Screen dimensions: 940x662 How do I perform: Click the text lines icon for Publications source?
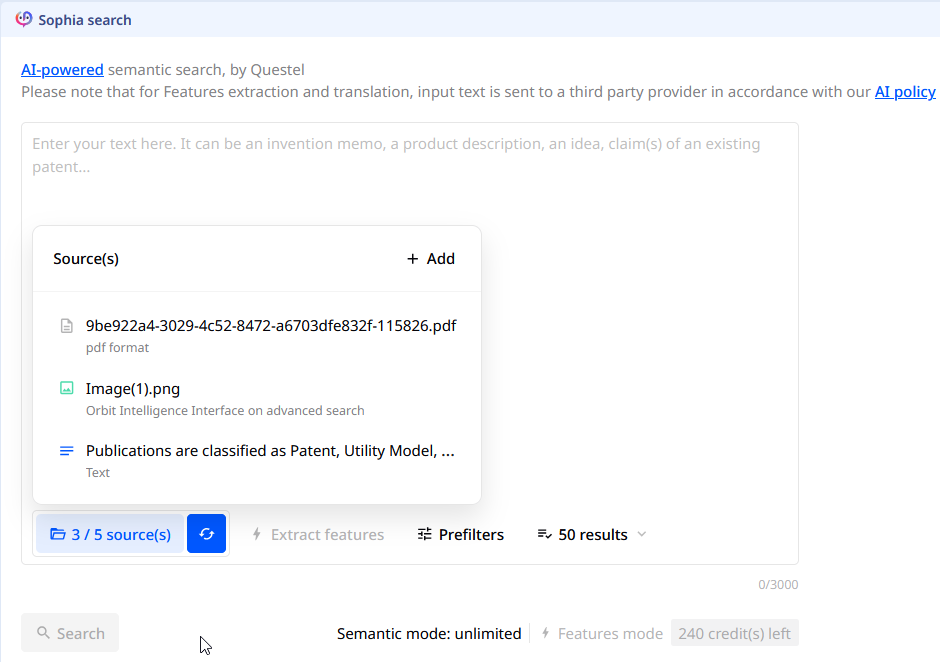[x=67, y=451]
